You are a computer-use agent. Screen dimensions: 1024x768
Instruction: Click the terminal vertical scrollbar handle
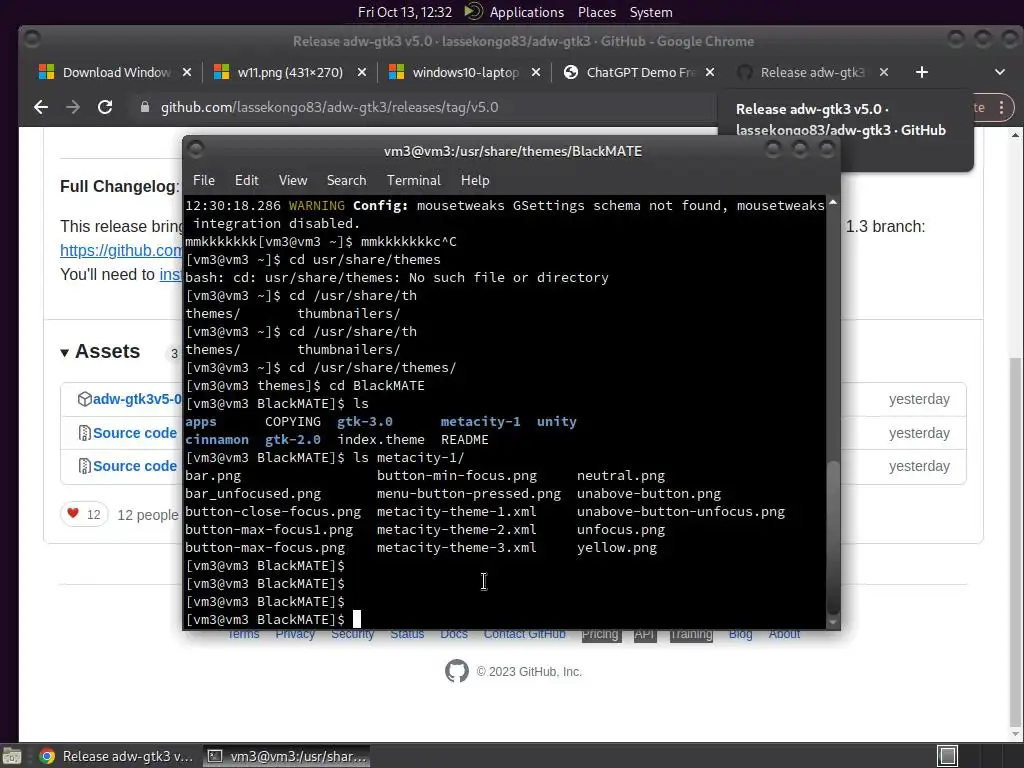click(x=833, y=537)
